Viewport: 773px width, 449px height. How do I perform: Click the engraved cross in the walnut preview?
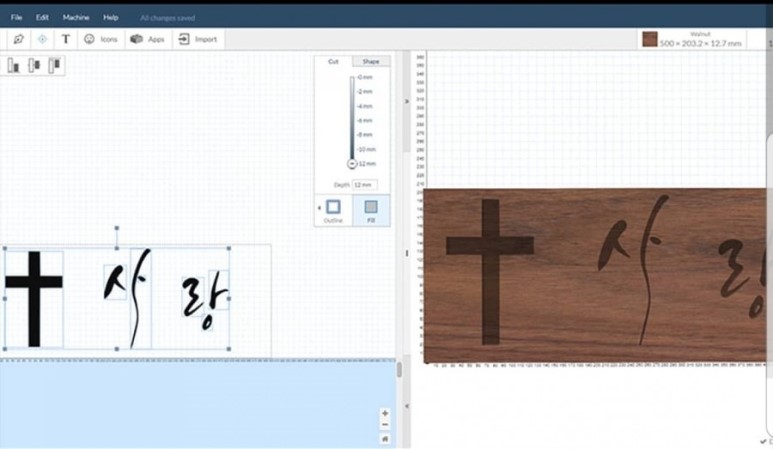(490, 272)
